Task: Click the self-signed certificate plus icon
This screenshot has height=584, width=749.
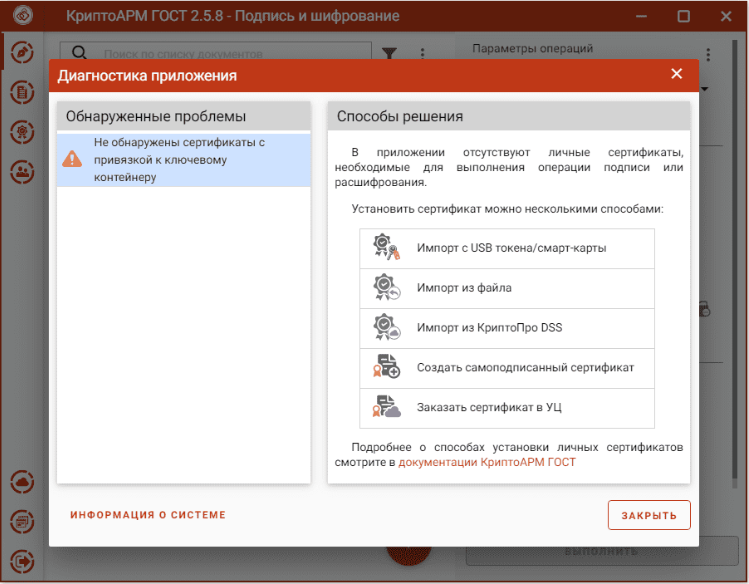Action: coord(386,366)
